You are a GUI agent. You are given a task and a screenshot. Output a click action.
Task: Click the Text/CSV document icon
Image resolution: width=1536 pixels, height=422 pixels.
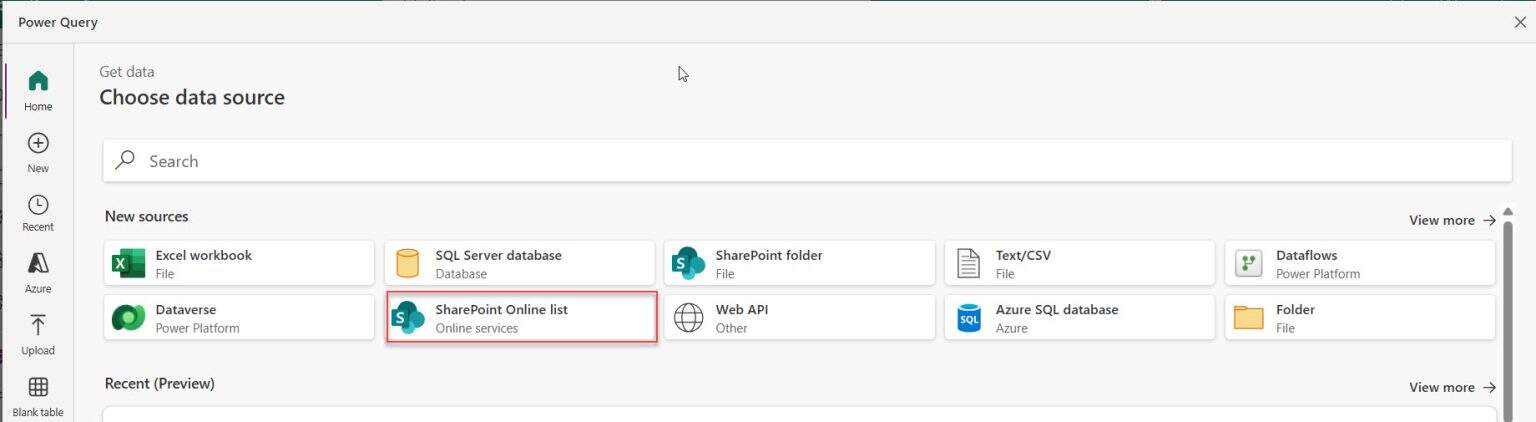968,263
